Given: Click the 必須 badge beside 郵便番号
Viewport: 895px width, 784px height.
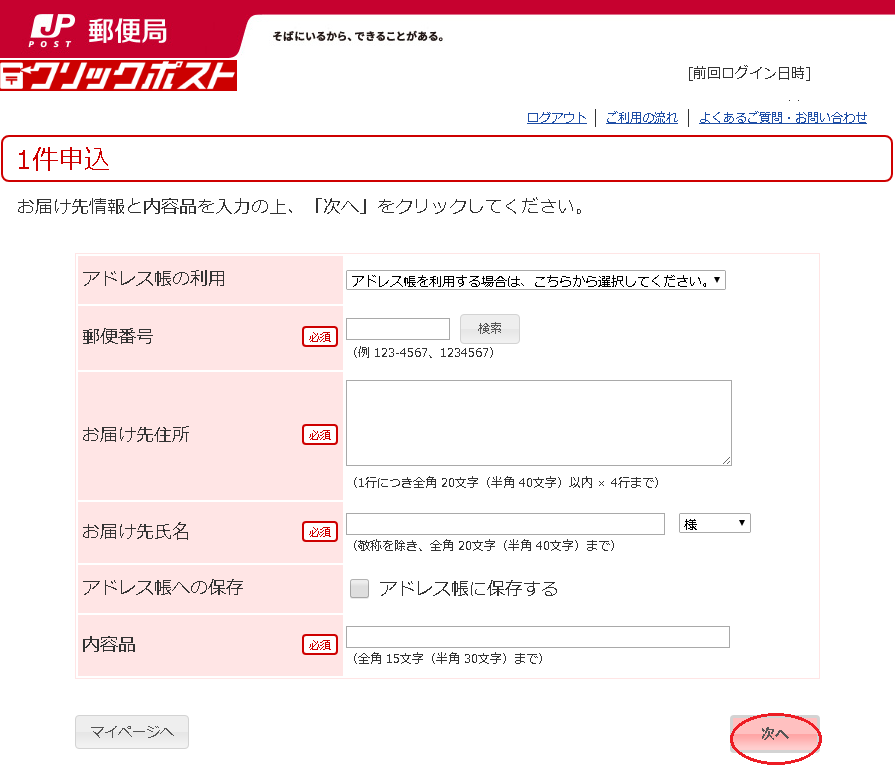Looking at the screenshot, I should click(x=320, y=337).
